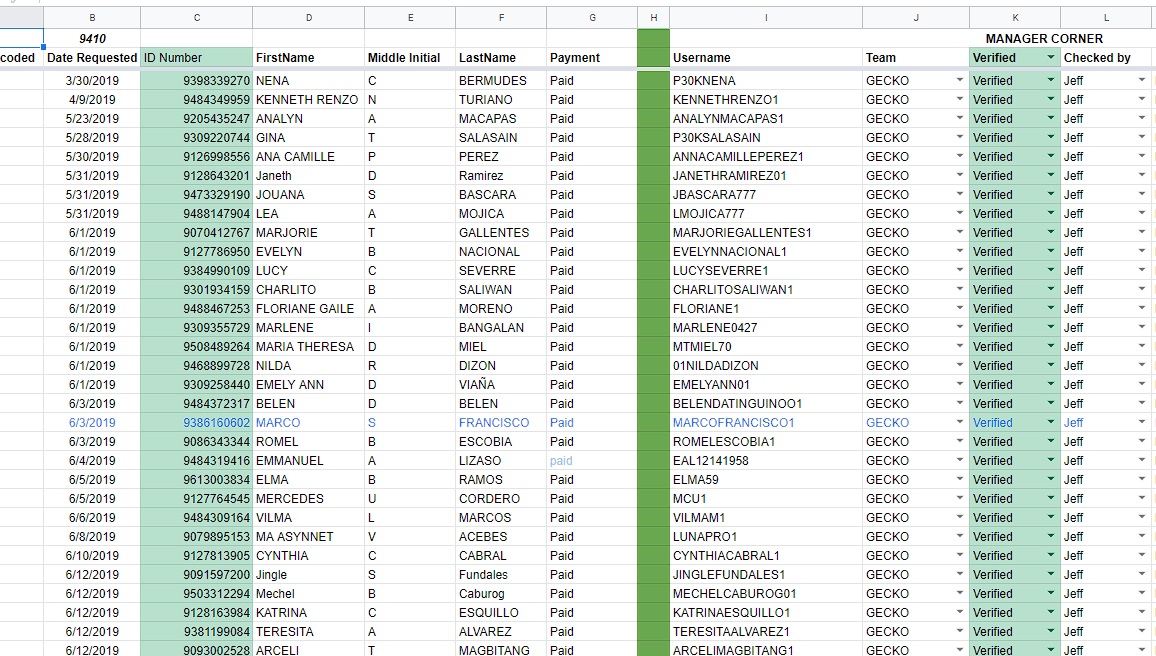Click the cell containing 9410

(x=92, y=38)
